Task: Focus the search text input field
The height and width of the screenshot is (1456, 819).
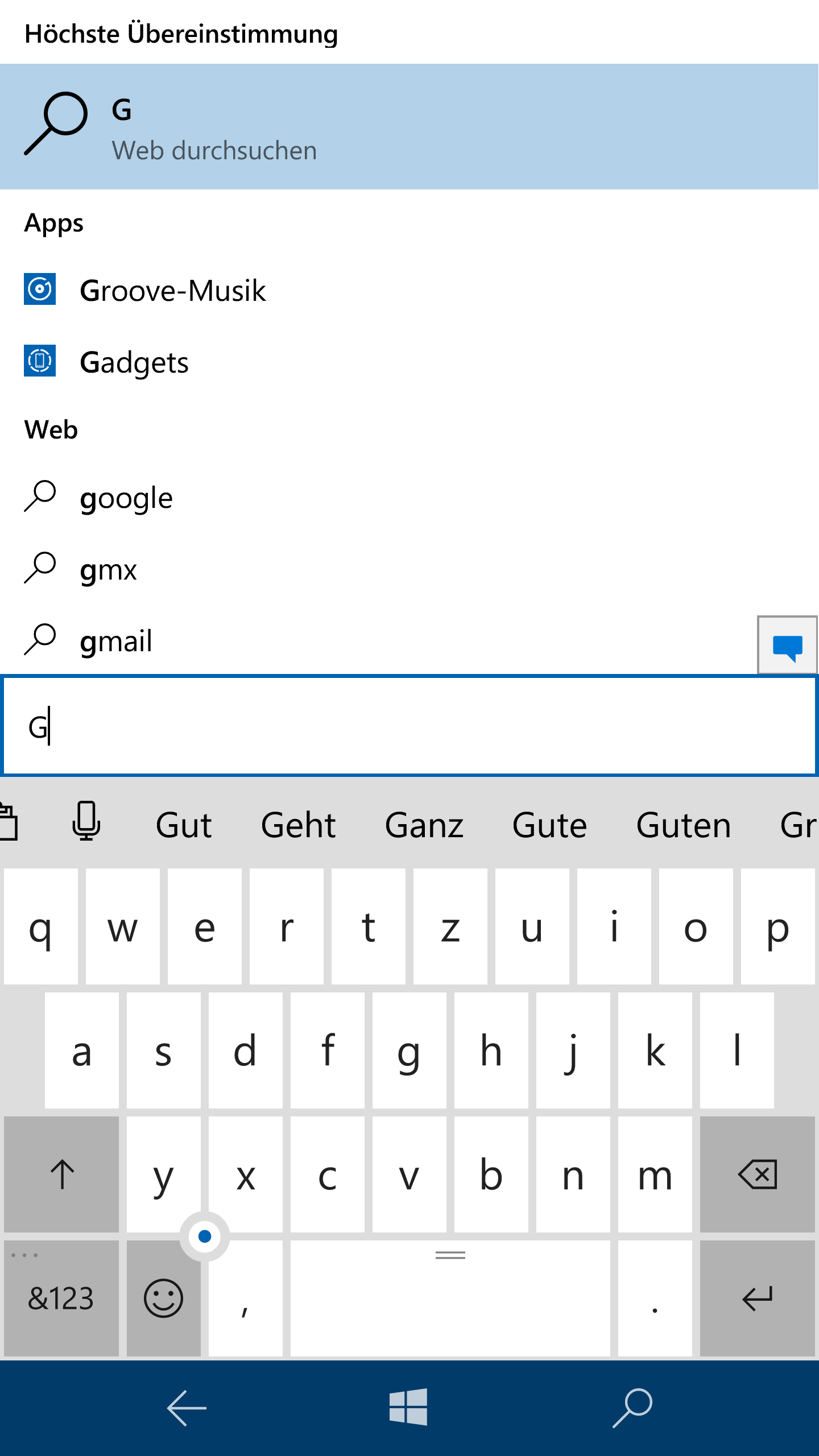Action: click(409, 726)
